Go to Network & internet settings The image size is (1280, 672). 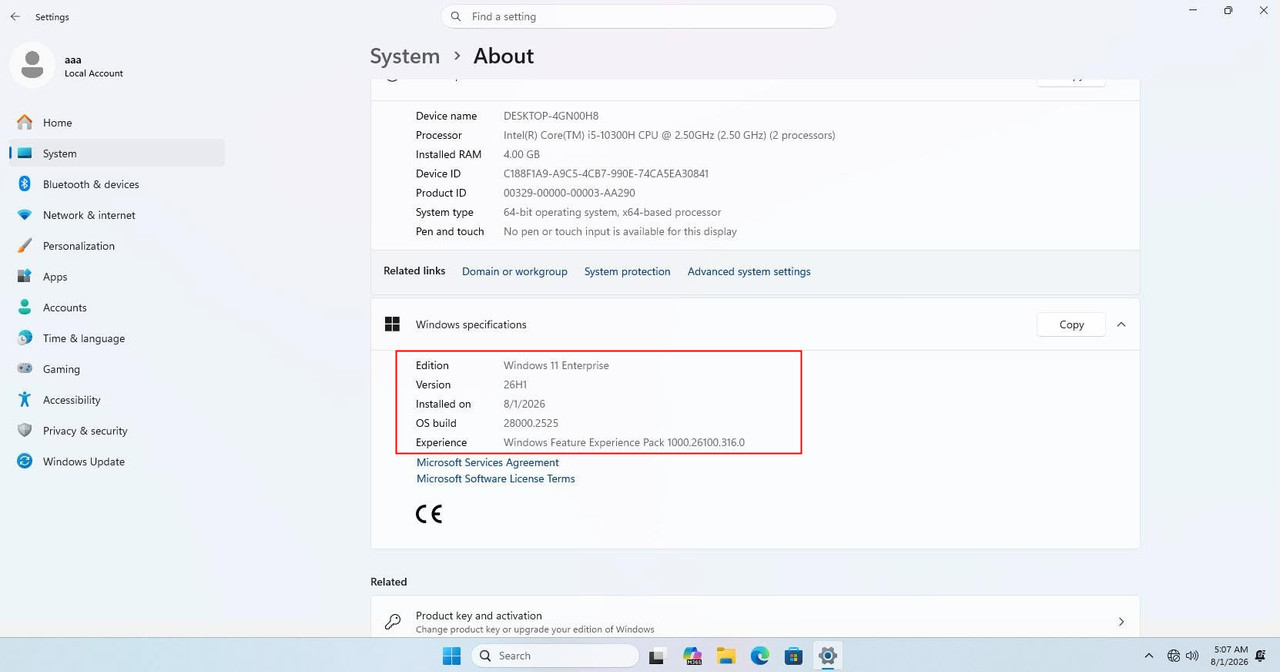click(117, 215)
